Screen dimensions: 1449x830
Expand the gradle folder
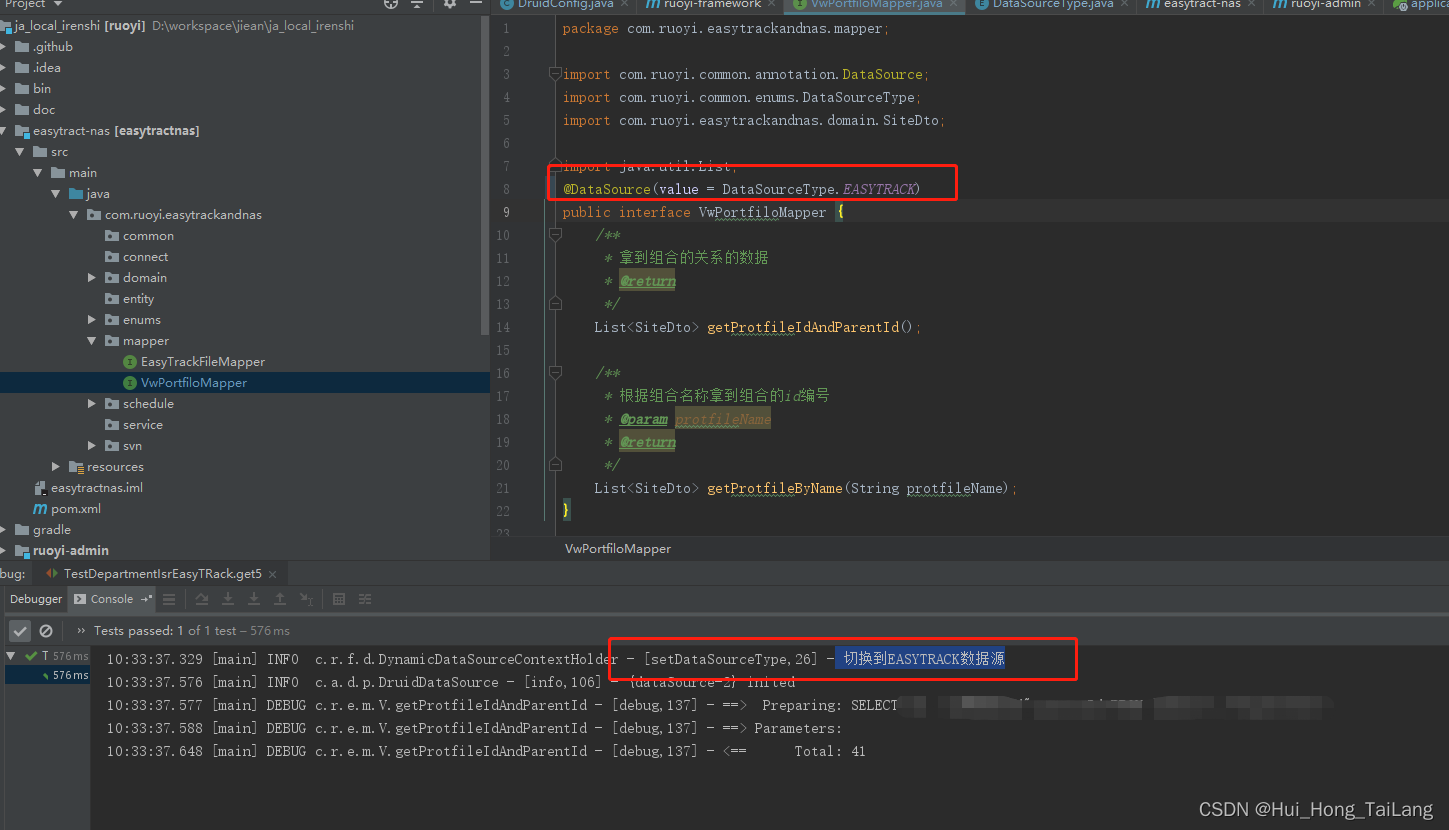click(3, 530)
